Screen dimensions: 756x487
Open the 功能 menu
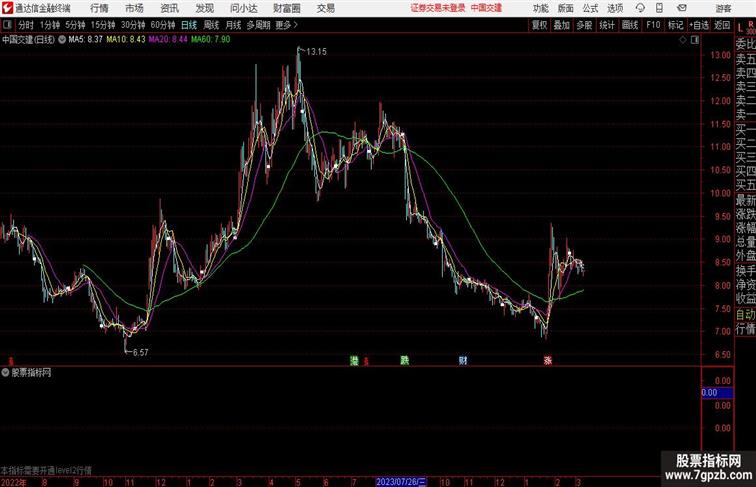[540, 8]
